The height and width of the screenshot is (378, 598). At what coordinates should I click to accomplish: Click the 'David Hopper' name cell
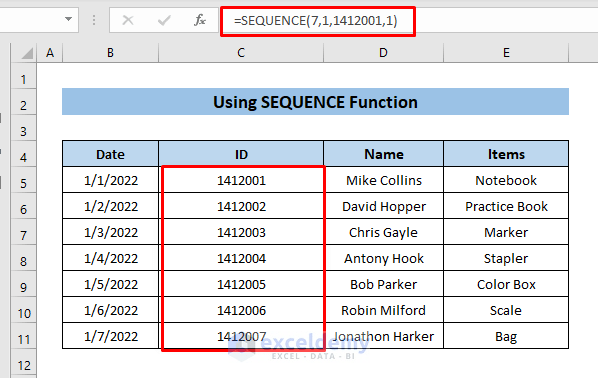(x=383, y=206)
